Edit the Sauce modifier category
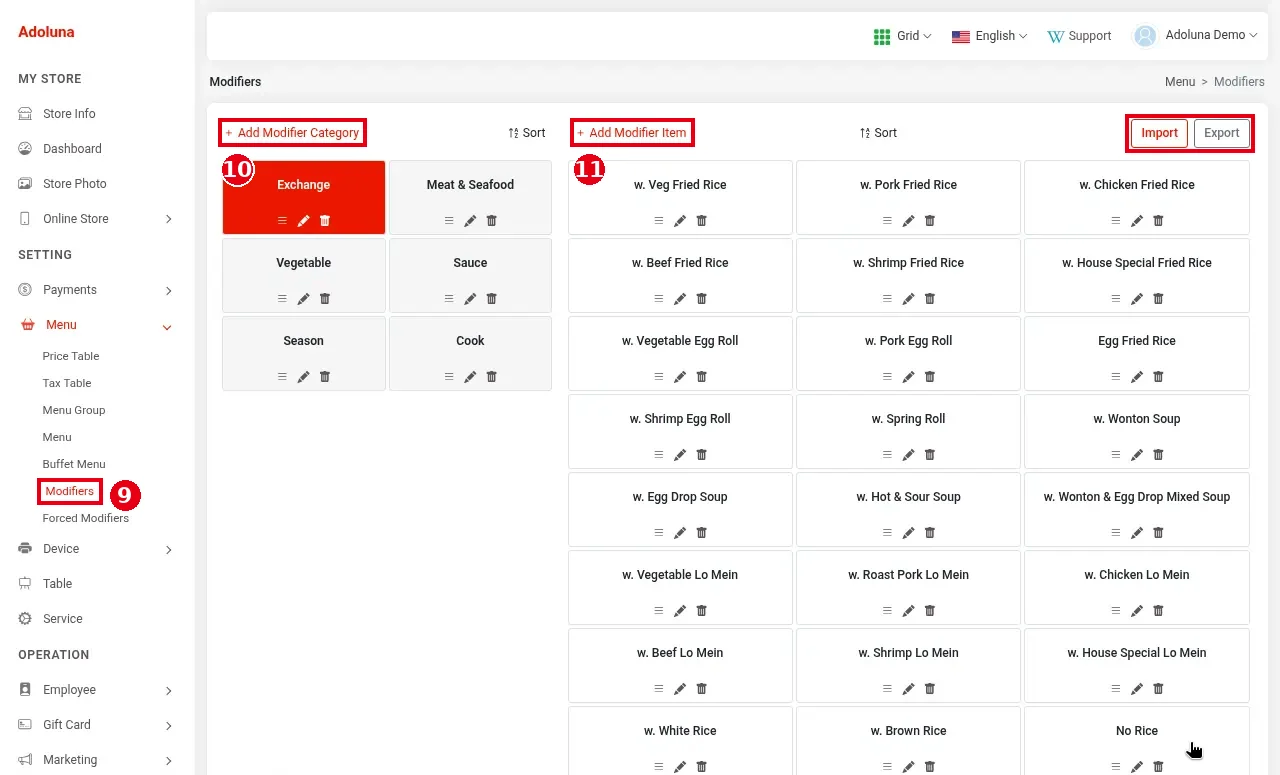This screenshot has width=1280, height=775. point(470,298)
